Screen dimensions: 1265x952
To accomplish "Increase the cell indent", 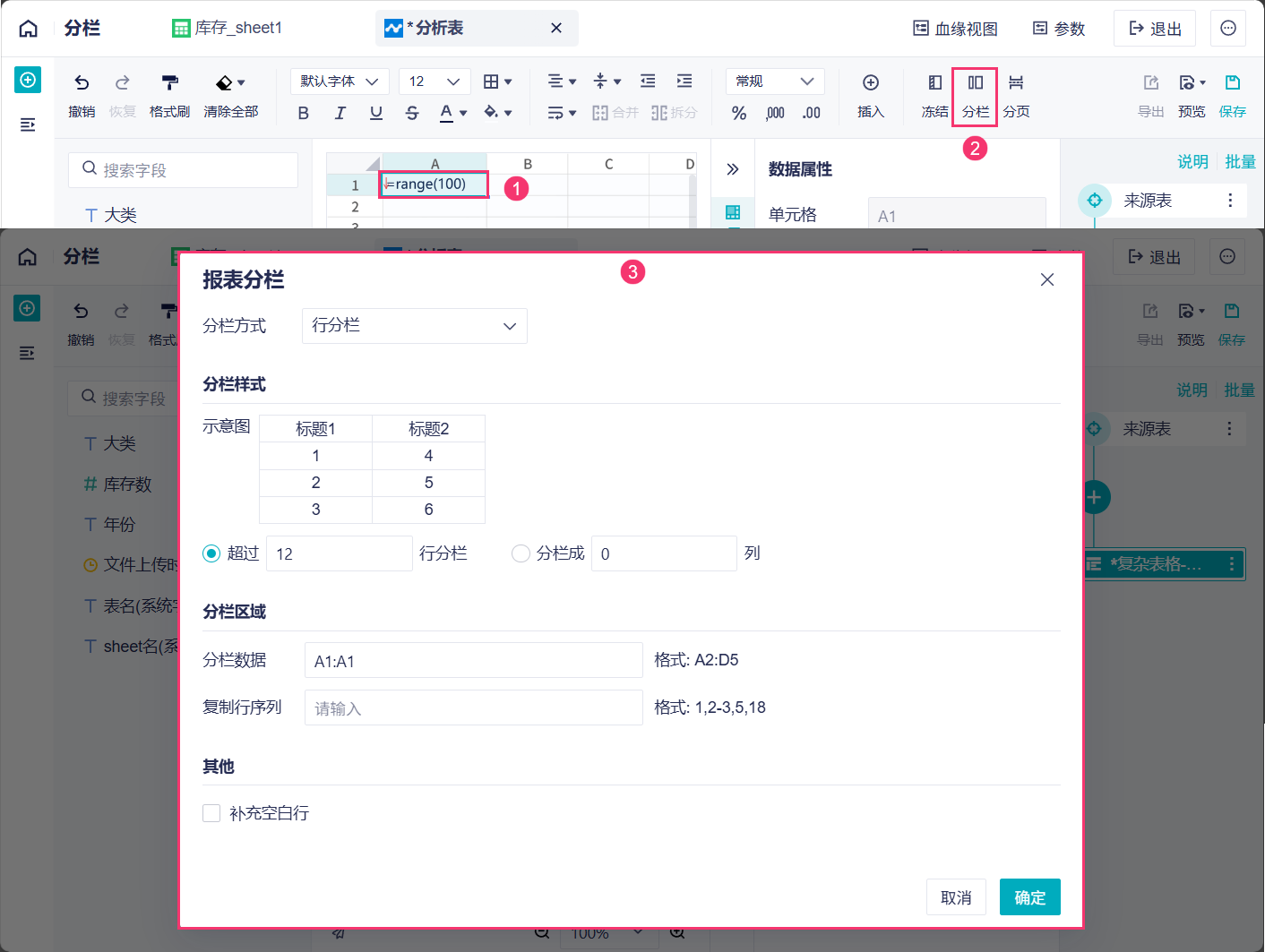I will pyautogui.click(x=684, y=81).
